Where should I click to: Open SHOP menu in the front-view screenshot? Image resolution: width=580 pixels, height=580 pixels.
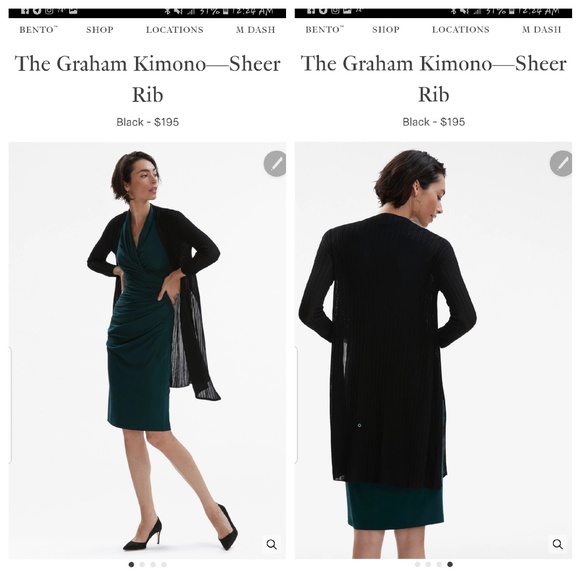tap(100, 30)
